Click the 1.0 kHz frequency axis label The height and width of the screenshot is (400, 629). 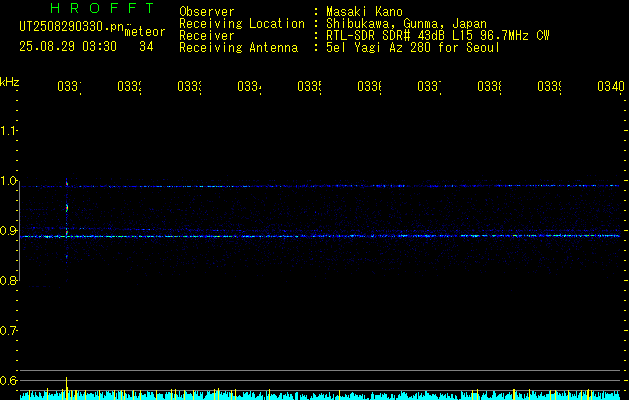(9, 181)
